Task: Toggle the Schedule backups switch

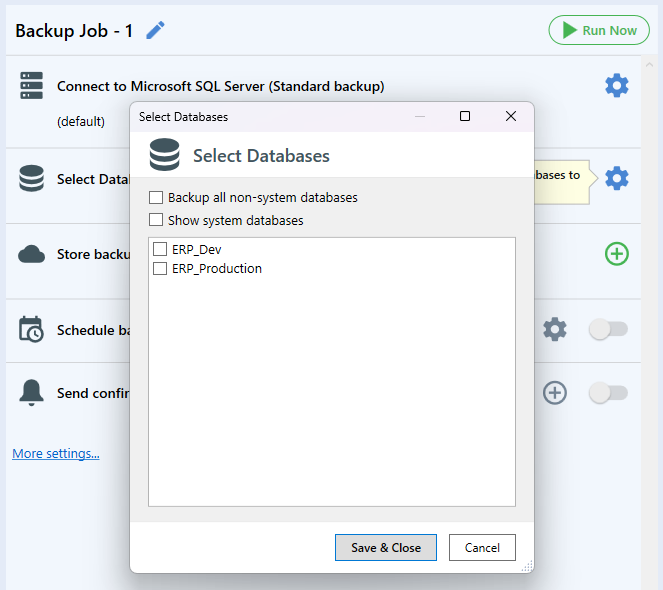Action: click(x=608, y=329)
